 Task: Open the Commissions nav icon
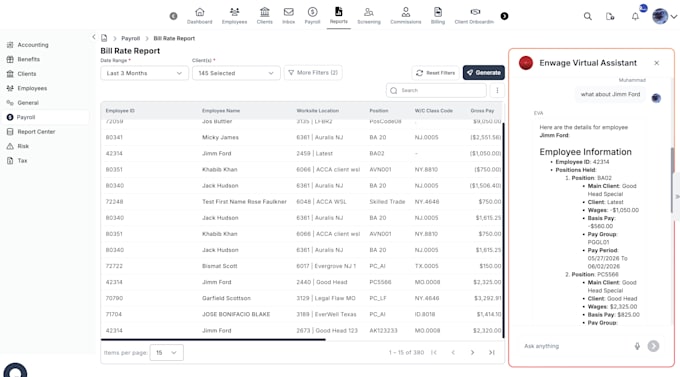[x=405, y=16]
